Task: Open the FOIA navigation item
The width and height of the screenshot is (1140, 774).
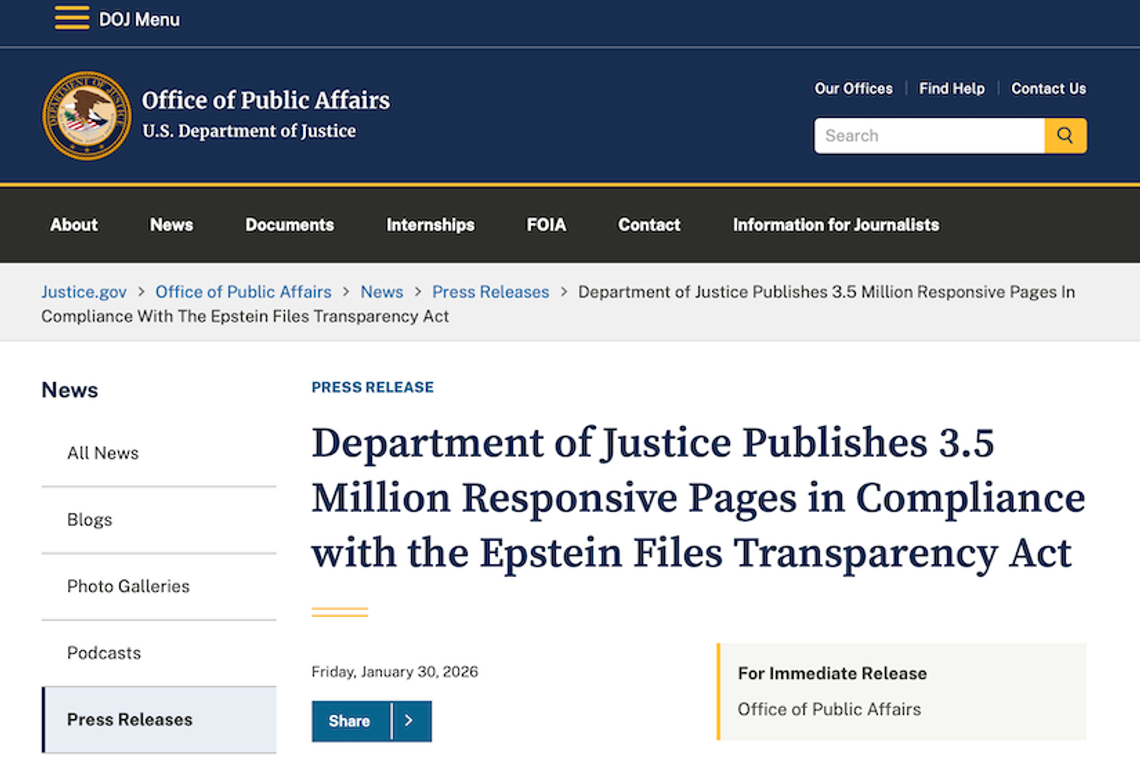Action: (546, 225)
